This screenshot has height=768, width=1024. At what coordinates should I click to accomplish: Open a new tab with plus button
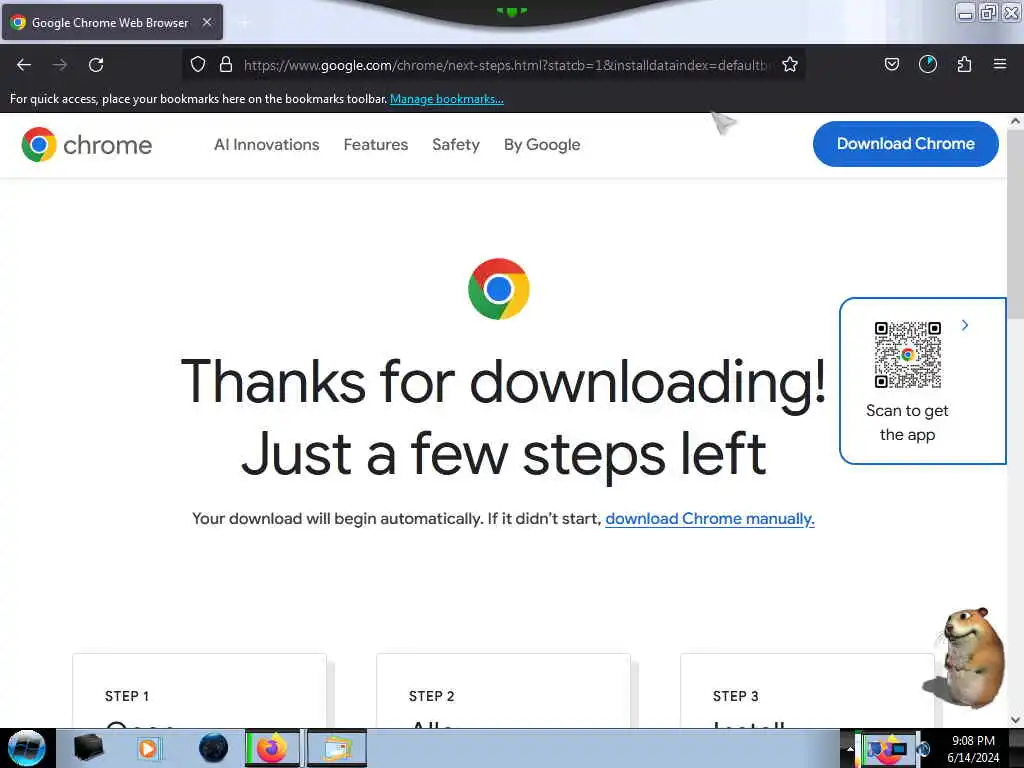point(244,23)
